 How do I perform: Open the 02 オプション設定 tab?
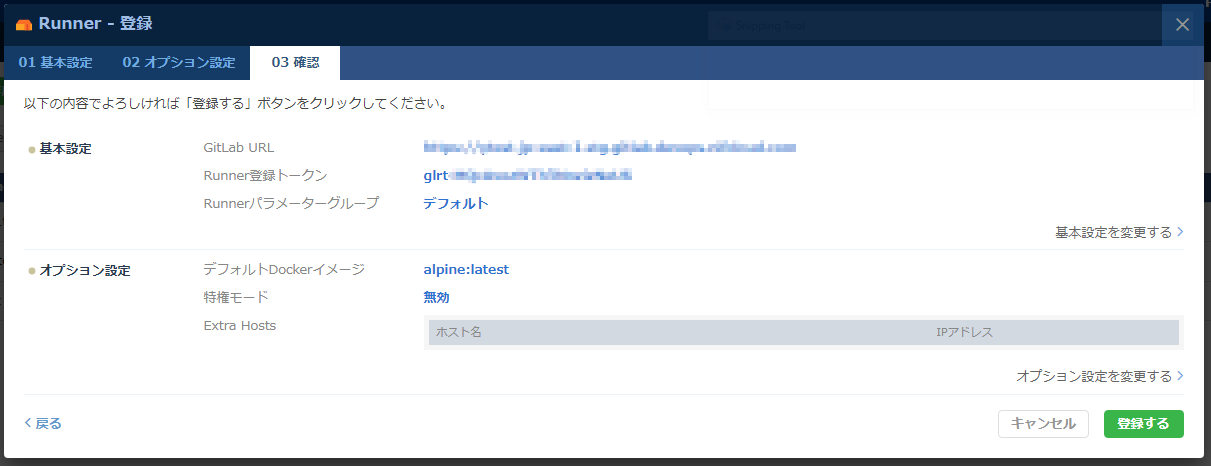179,63
